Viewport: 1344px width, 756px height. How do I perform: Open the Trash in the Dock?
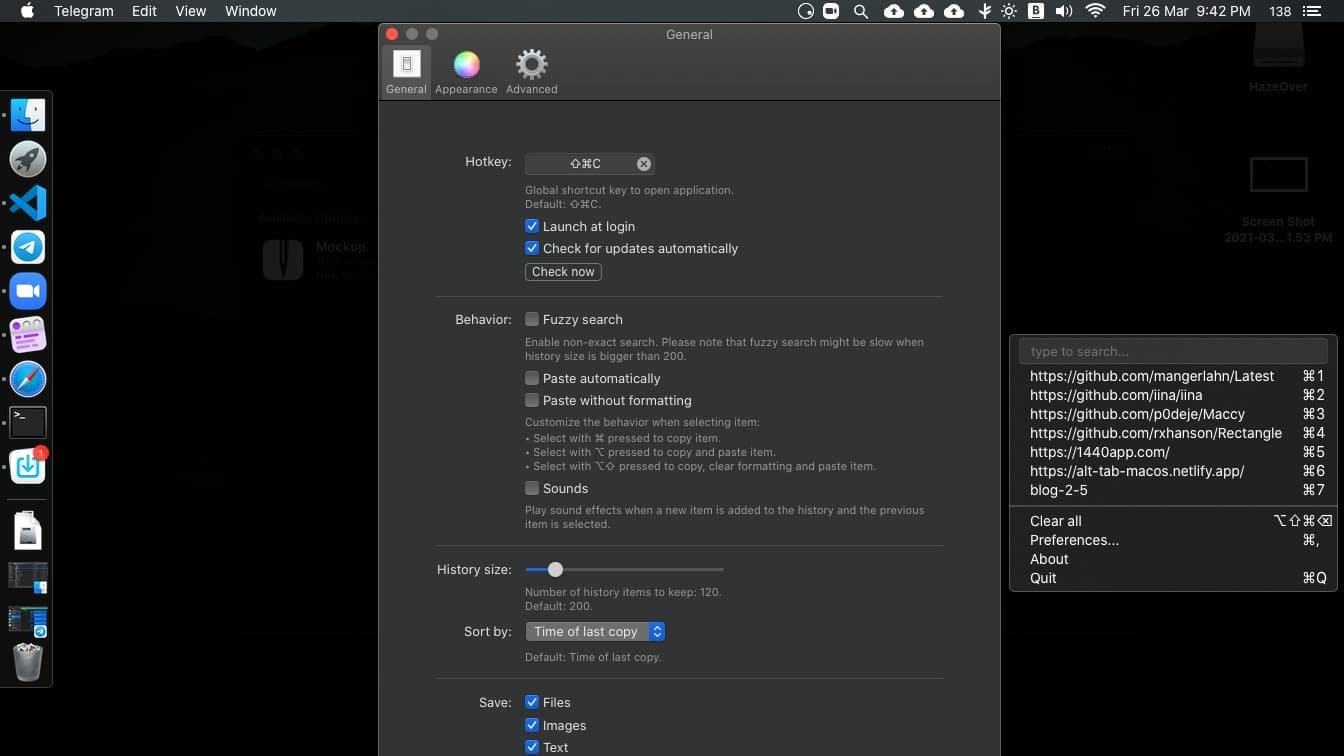(28, 661)
